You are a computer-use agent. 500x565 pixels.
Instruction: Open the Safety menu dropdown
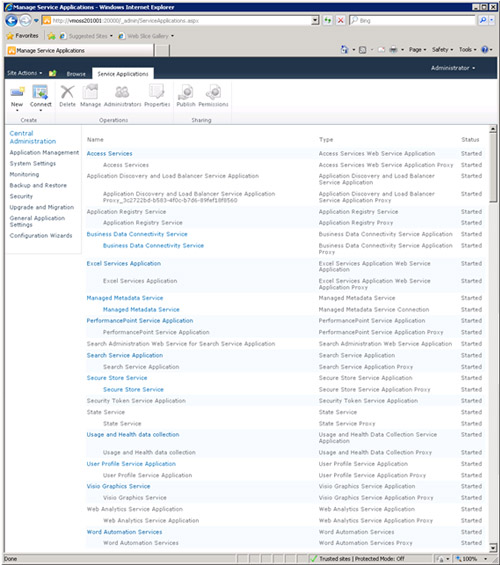(x=442, y=50)
